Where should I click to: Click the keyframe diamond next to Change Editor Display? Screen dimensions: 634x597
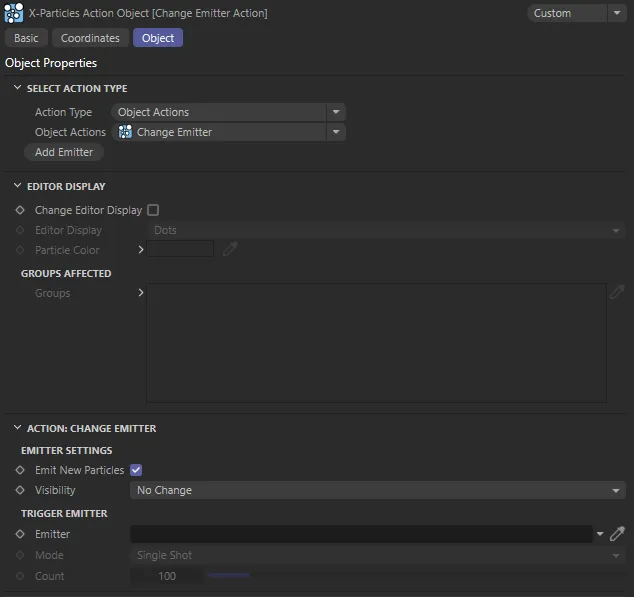(x=20, y=210)
